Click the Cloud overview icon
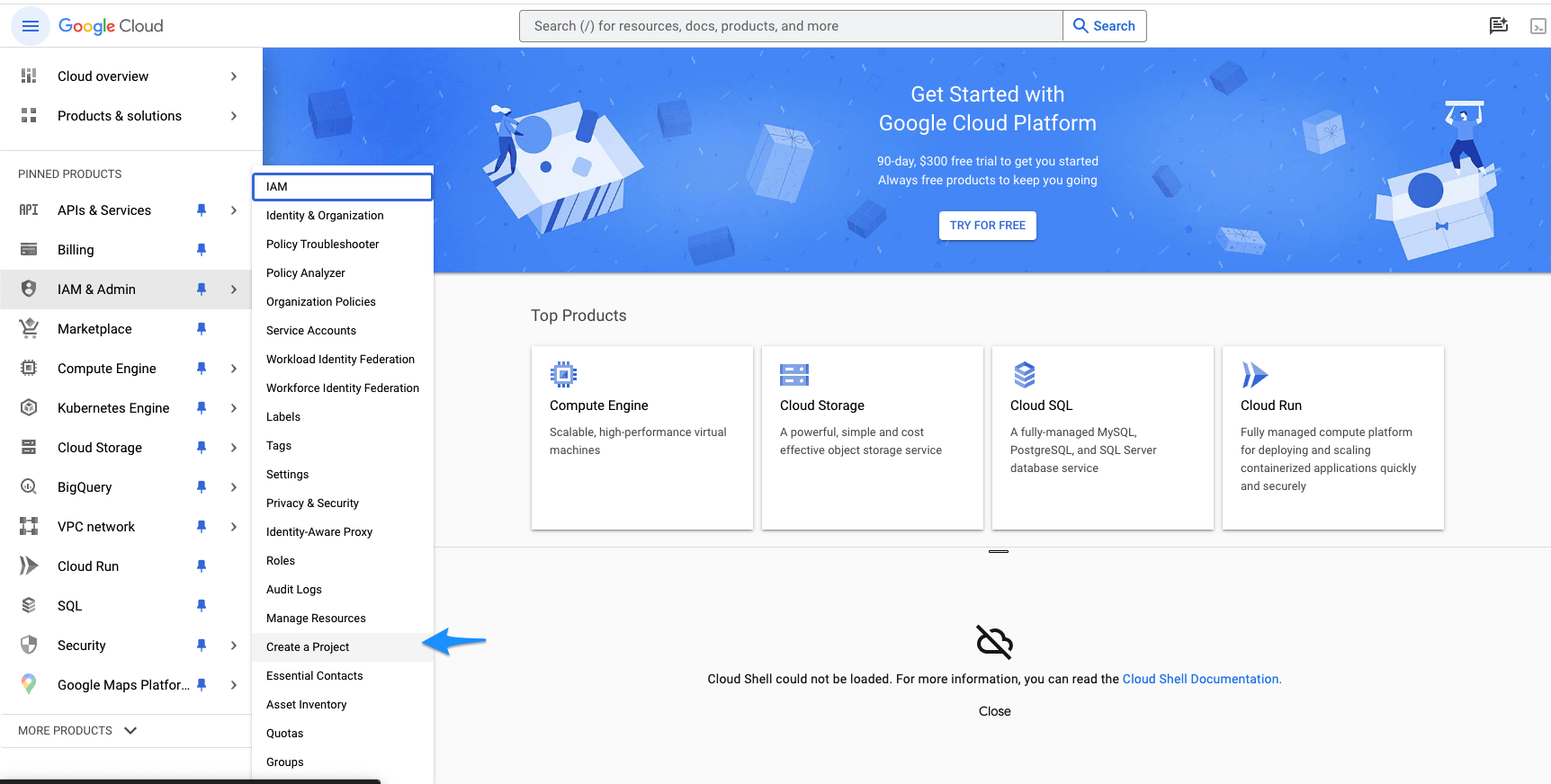The height and width of the screenshot is (784, 1551). [29, 76]
